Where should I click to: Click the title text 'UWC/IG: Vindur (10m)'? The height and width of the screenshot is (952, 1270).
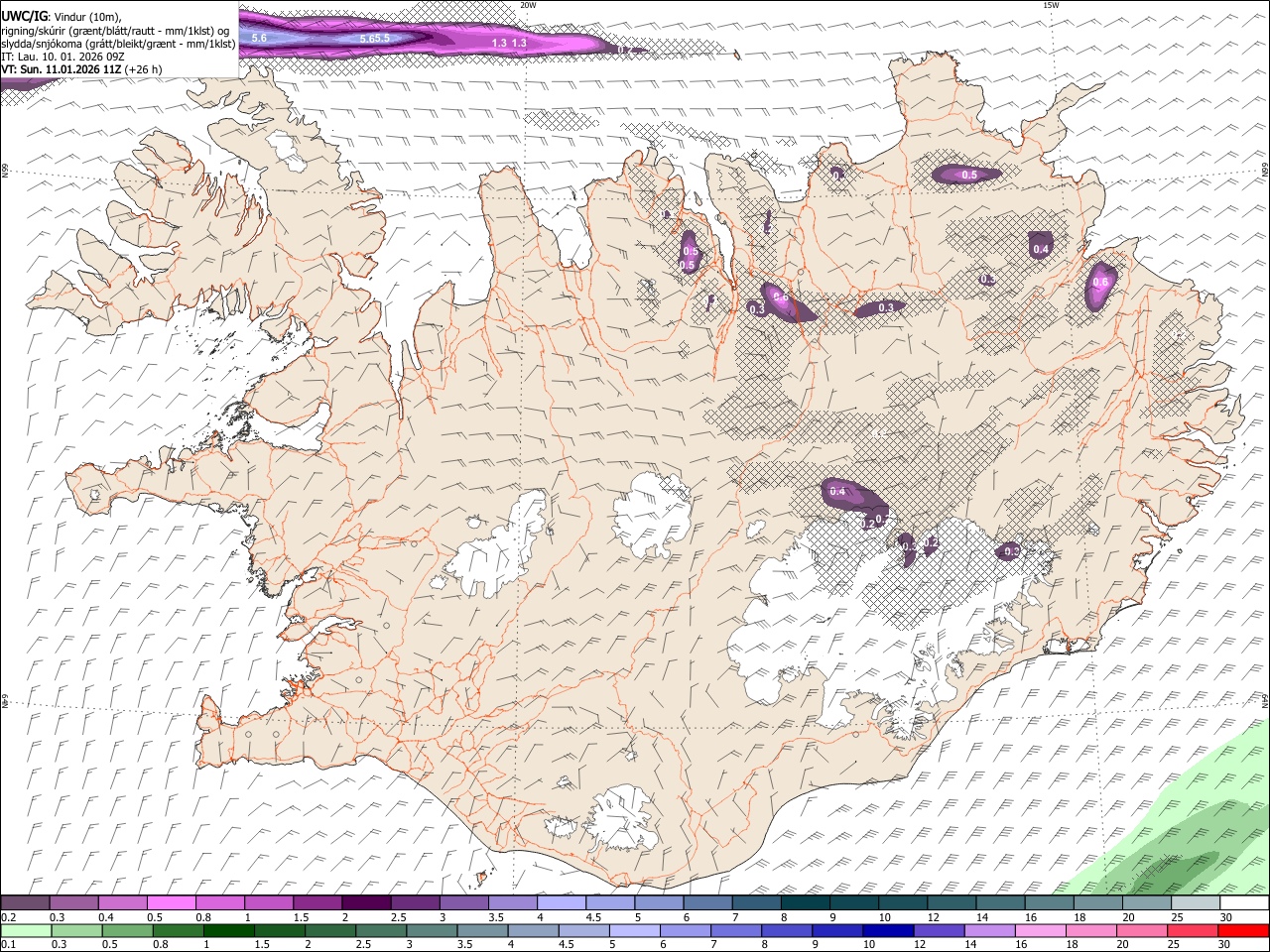tap(62, 16)
